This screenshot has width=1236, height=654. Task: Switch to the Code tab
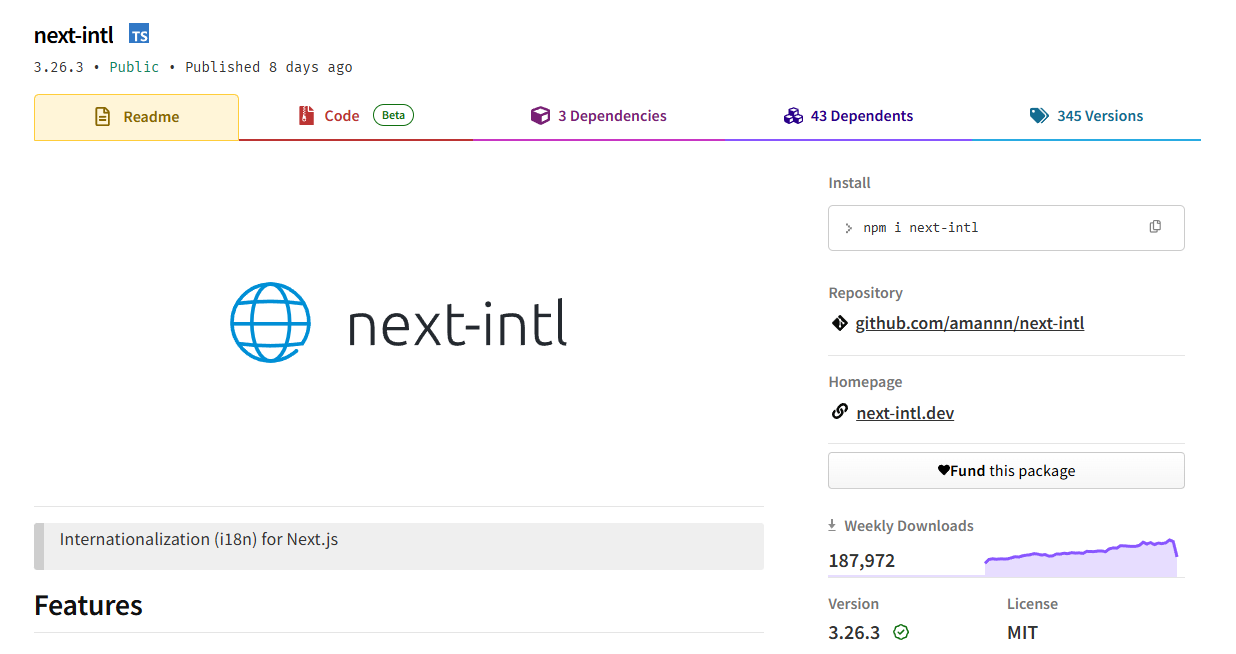click(355, 116)
